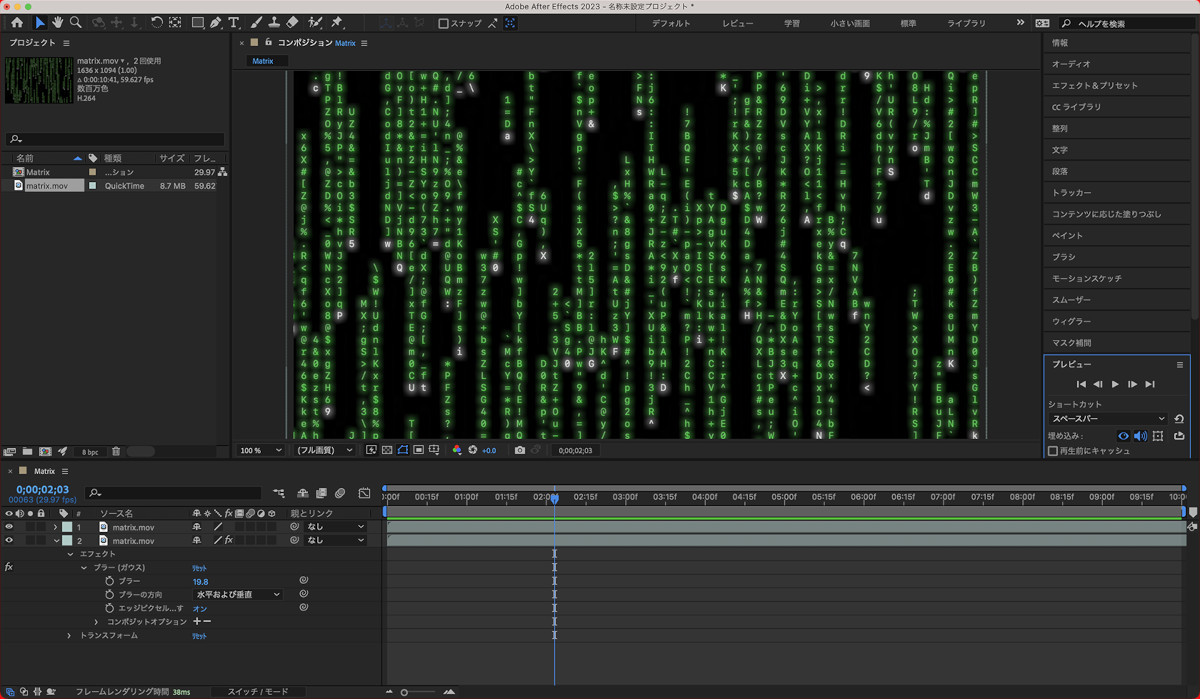
Task: Click リセット for the ブラー (ガウス) effect
Action: [x=199, y=568]
